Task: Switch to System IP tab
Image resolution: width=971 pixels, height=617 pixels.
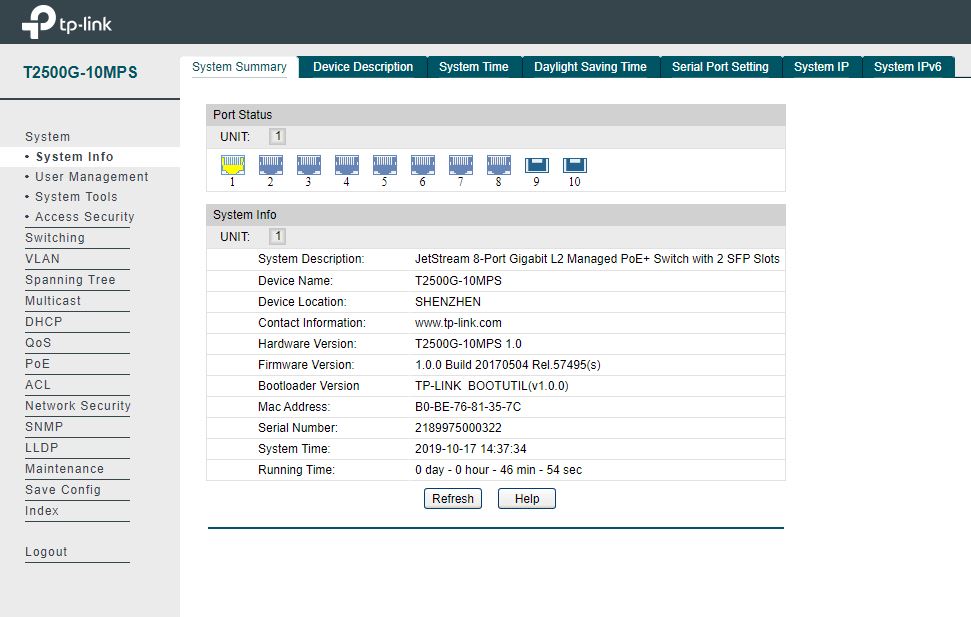Action: pos(821,67)
